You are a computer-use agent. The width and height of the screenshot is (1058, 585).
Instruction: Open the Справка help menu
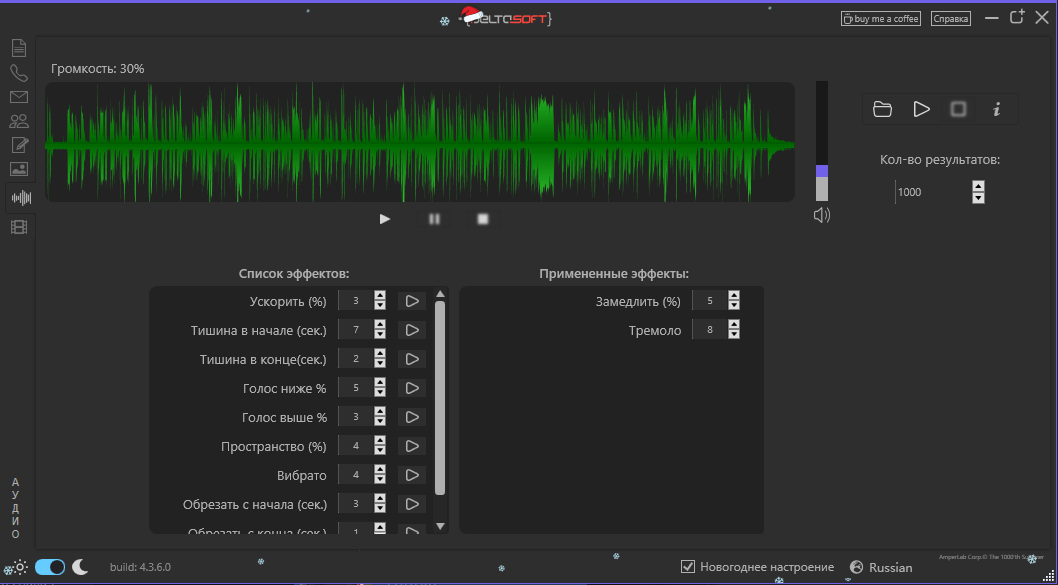coord(950,18)
